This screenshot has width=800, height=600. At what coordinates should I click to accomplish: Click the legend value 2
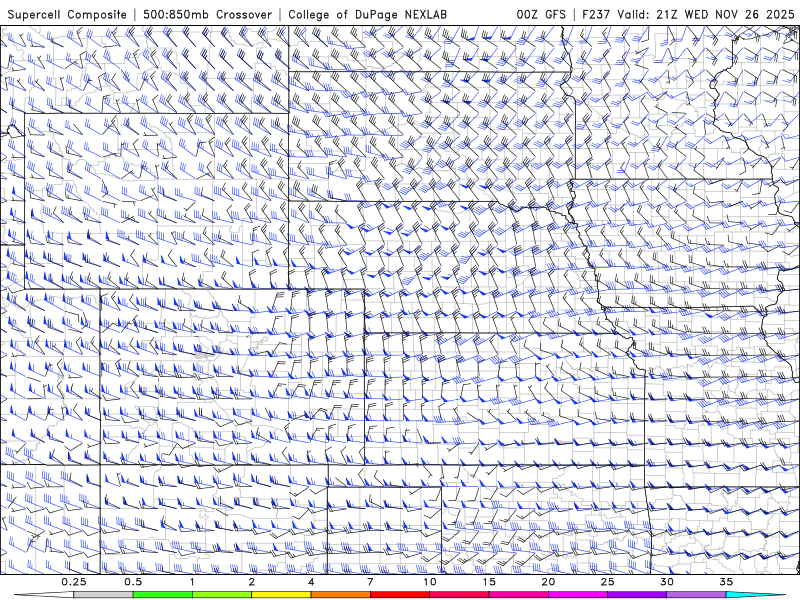(x=252, y=582)
